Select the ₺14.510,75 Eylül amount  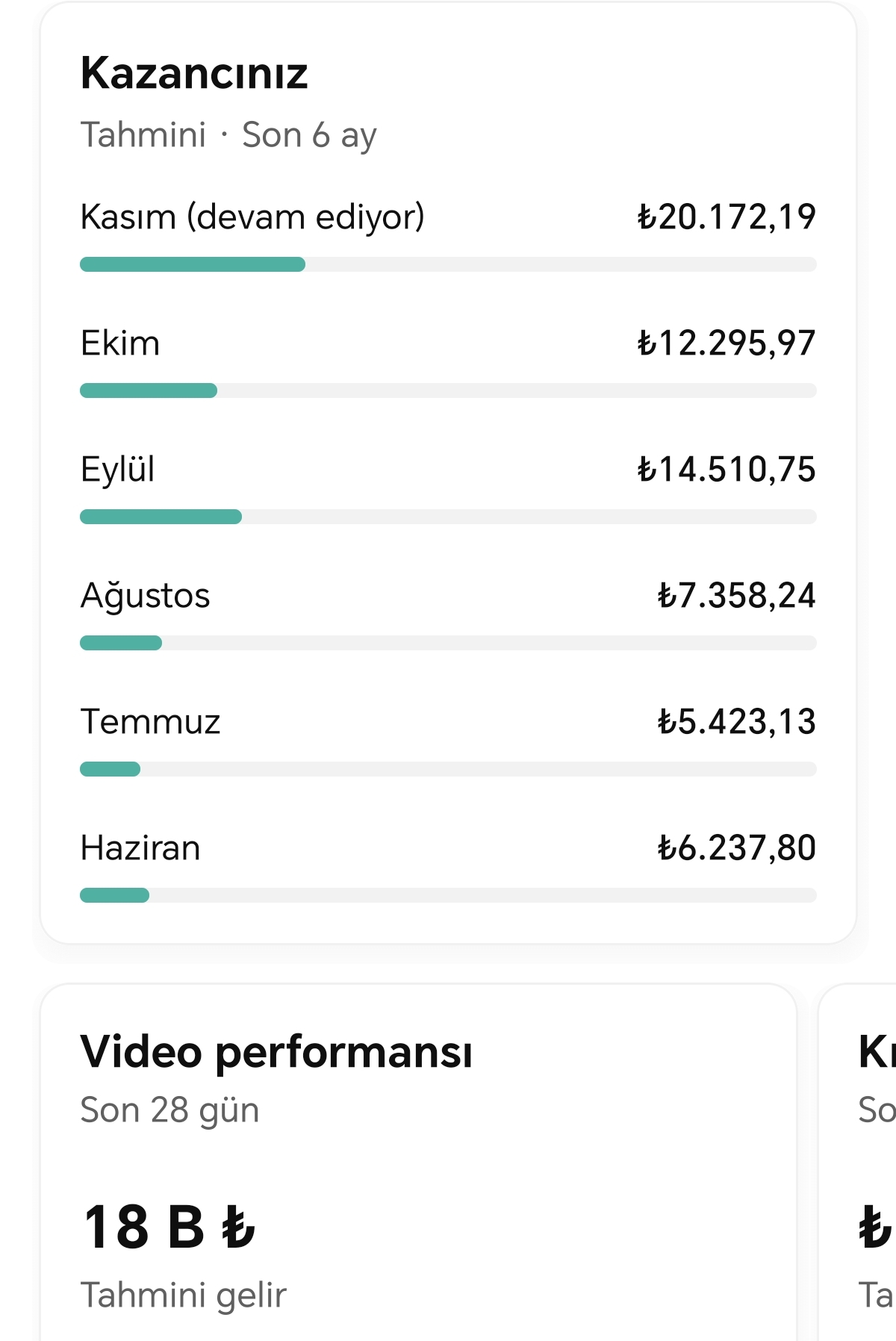click(x=727, y=469)
